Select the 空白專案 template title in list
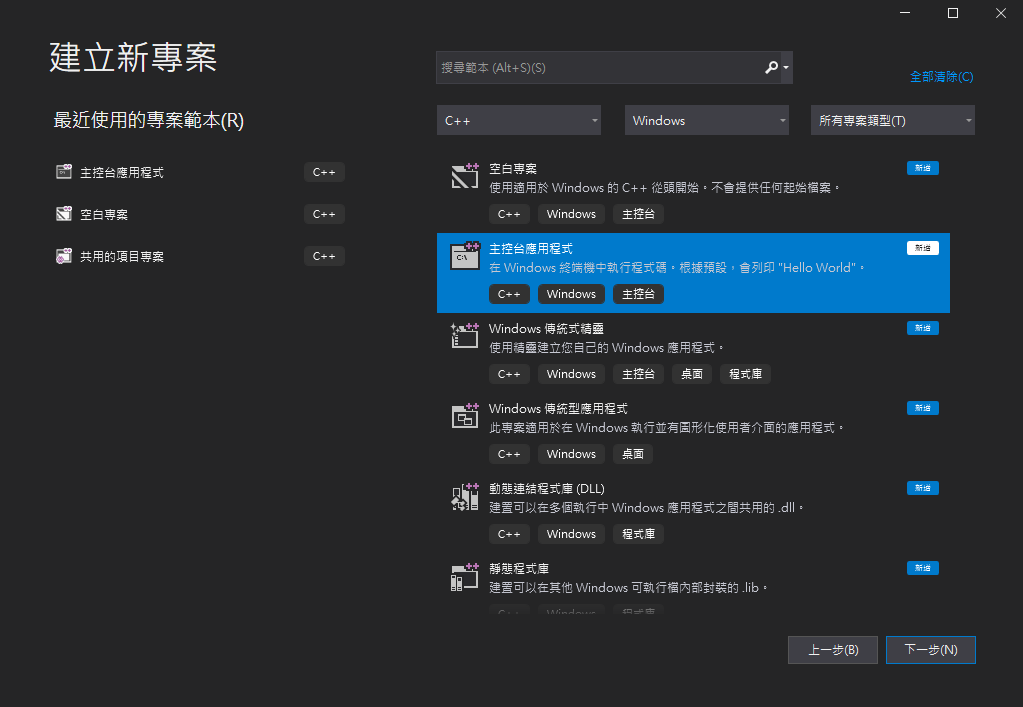 tap(513, 168)
